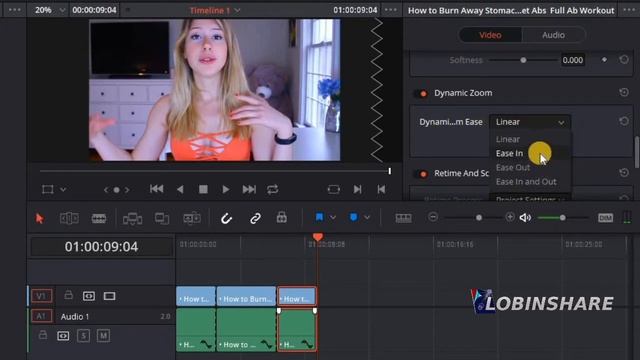Viewport: 640px width, 360px height.
Task: Expand the Transform overlay mode dropdown
Action: [63, 190]
